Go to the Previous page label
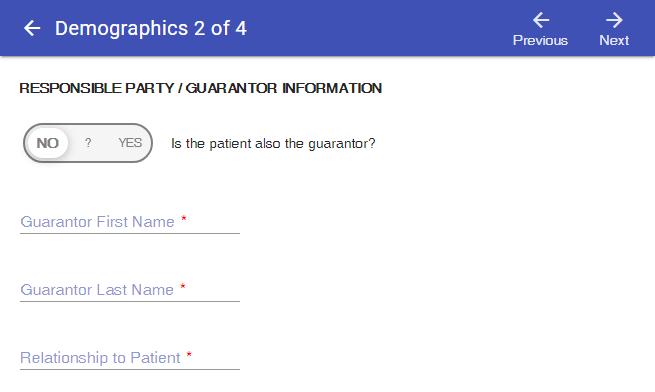This screenshot has width=655, height=392. [540, 41]
